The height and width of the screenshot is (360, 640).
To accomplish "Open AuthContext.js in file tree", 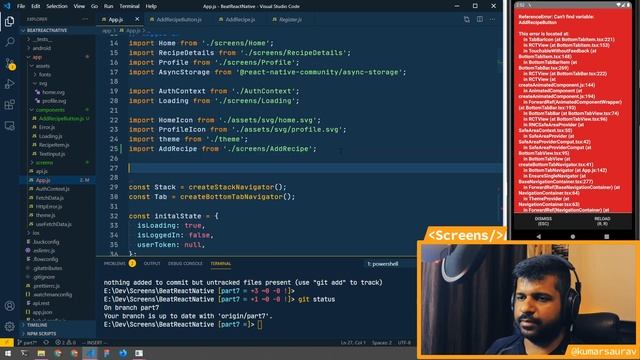I will [x=53, y=189].
